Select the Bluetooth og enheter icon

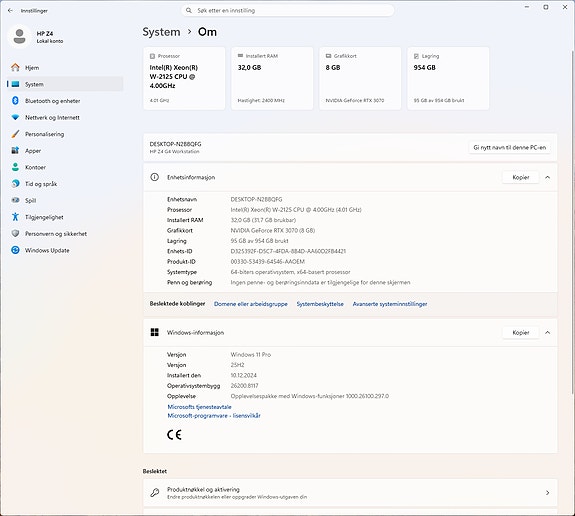(15, 100)
